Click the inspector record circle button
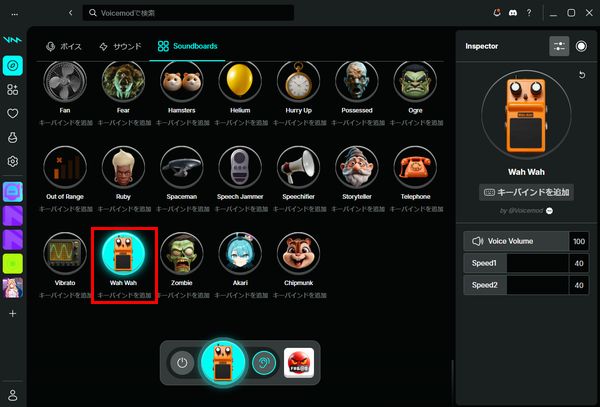Viewport: 600px width, 407px height. [x=581, y=46]
